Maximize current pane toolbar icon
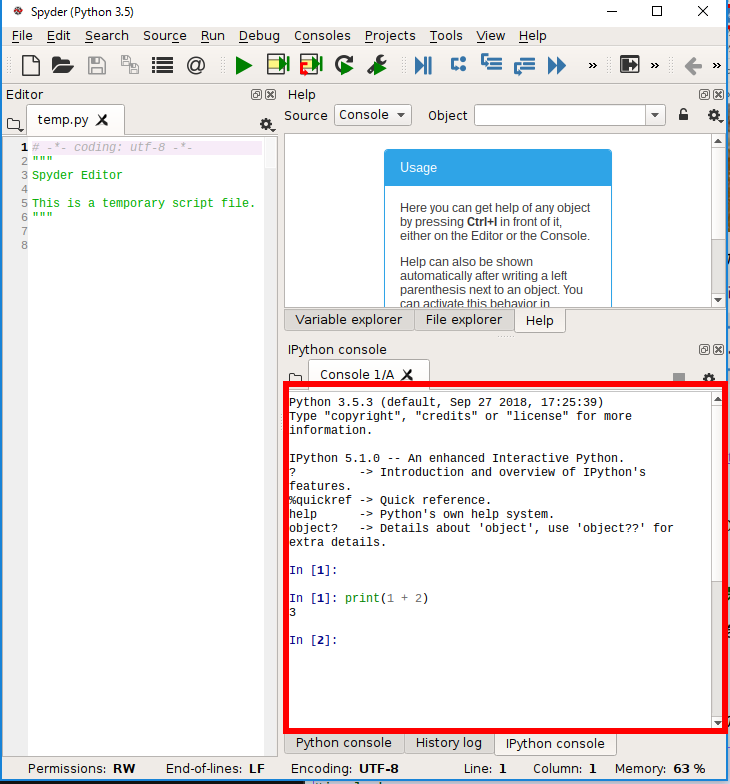 [x=630, y=64]
